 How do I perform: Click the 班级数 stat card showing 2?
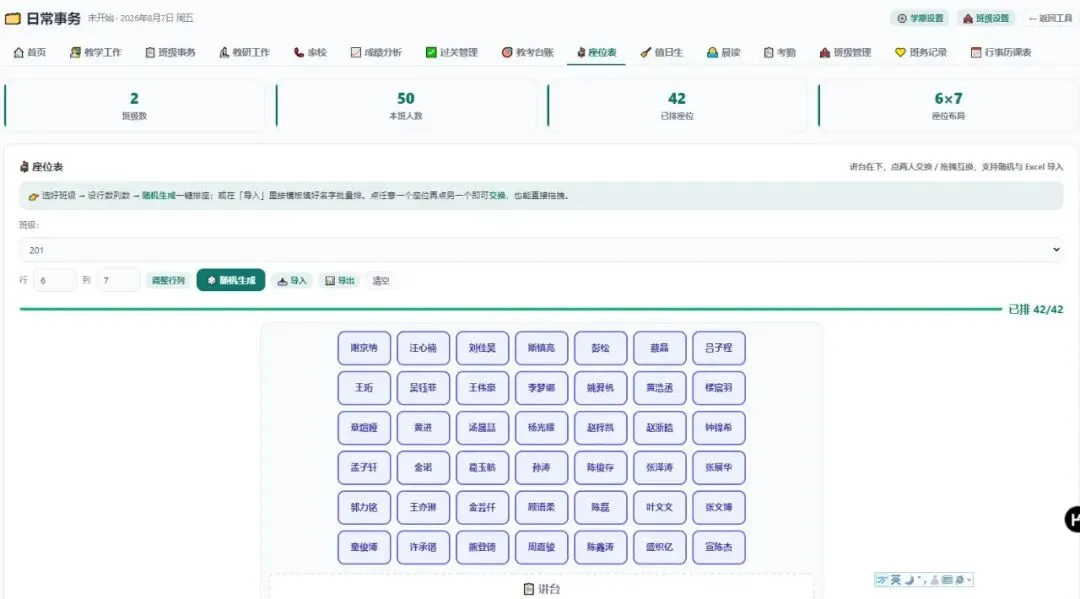(x=134, y=105)
